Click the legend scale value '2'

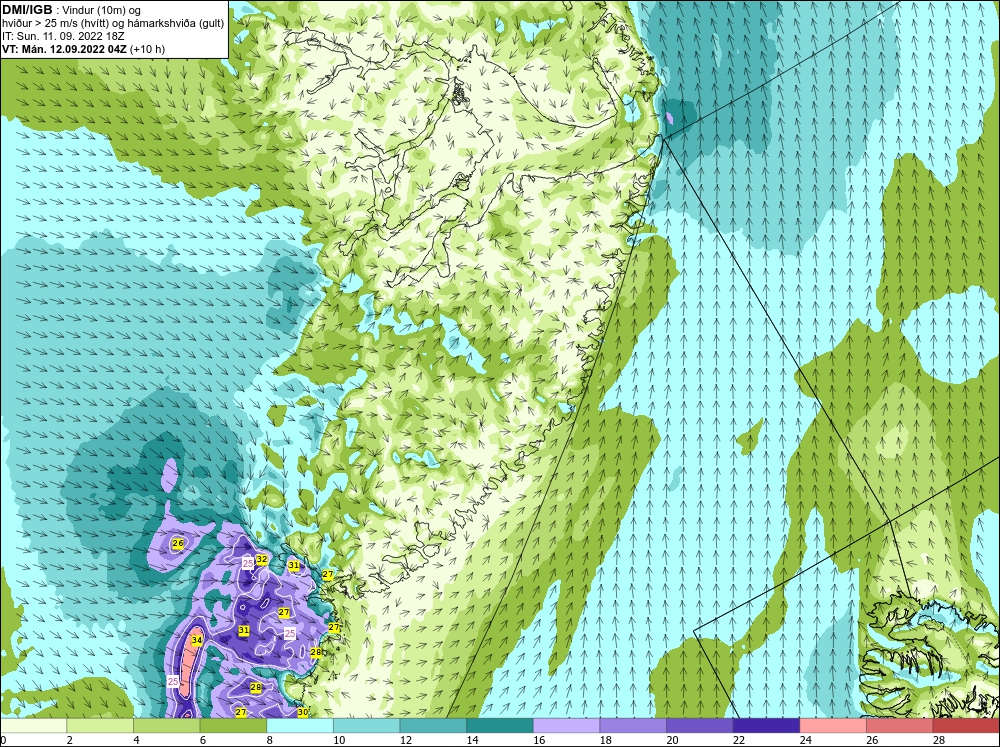coord(69,740)
